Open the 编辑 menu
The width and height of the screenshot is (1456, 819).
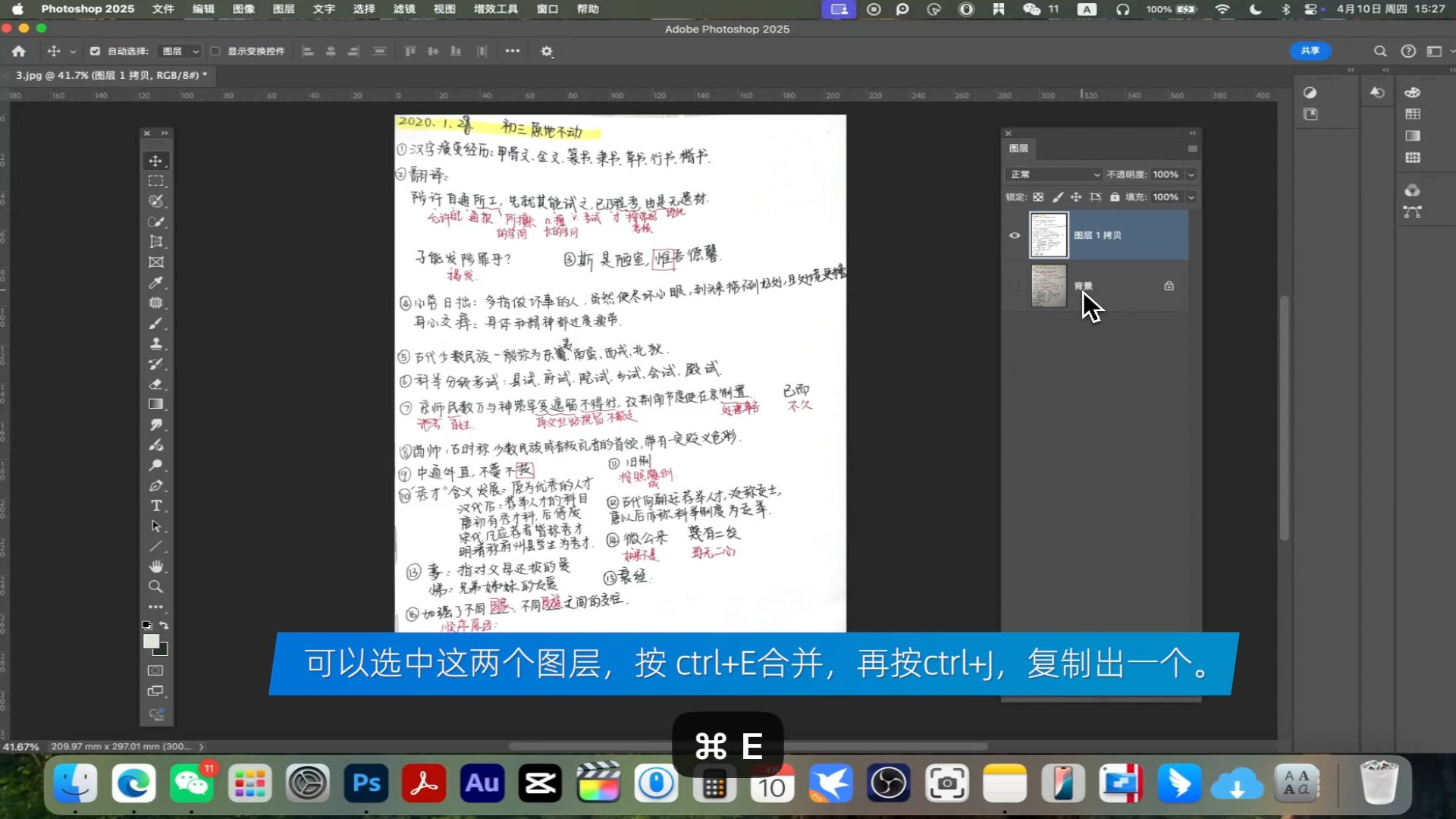[203, 9]
